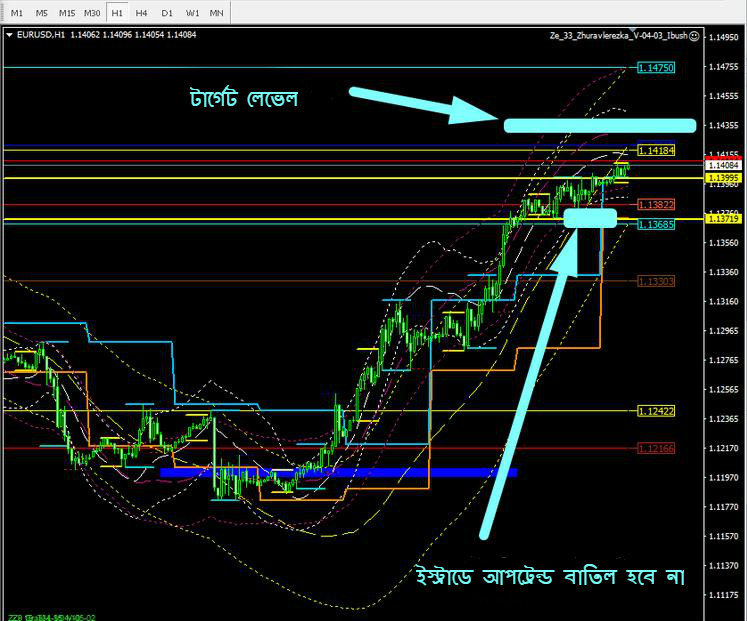Click the EURUSD,H1 OHLC quote text
Screen dimensions: 747x621
click(x=106, y=35)
